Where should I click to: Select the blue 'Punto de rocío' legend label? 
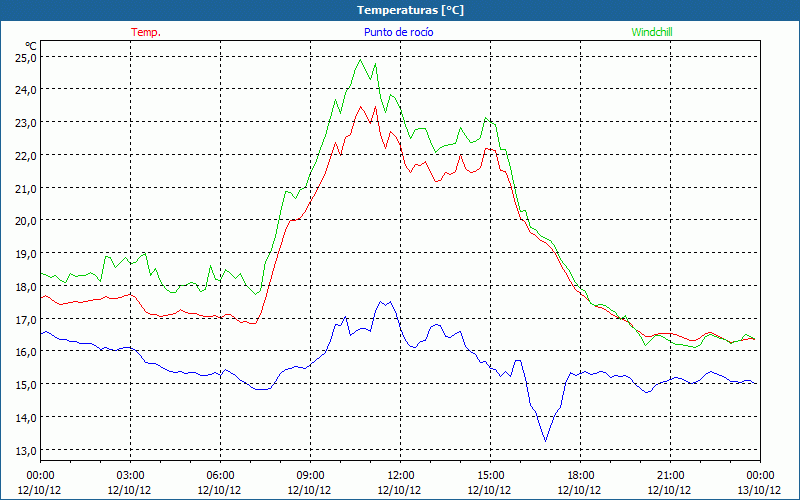[398, 32]
